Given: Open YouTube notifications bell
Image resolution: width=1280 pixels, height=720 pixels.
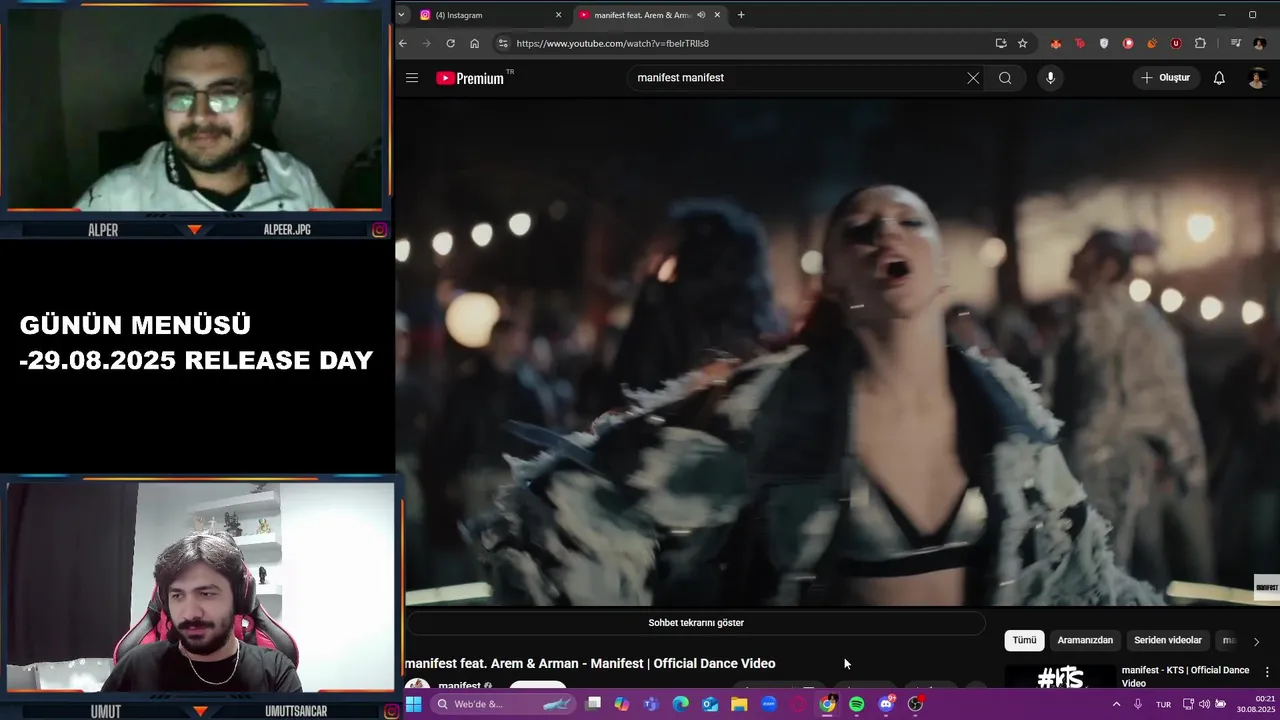Looking at the screenshot, I should tap(1219, 78).
